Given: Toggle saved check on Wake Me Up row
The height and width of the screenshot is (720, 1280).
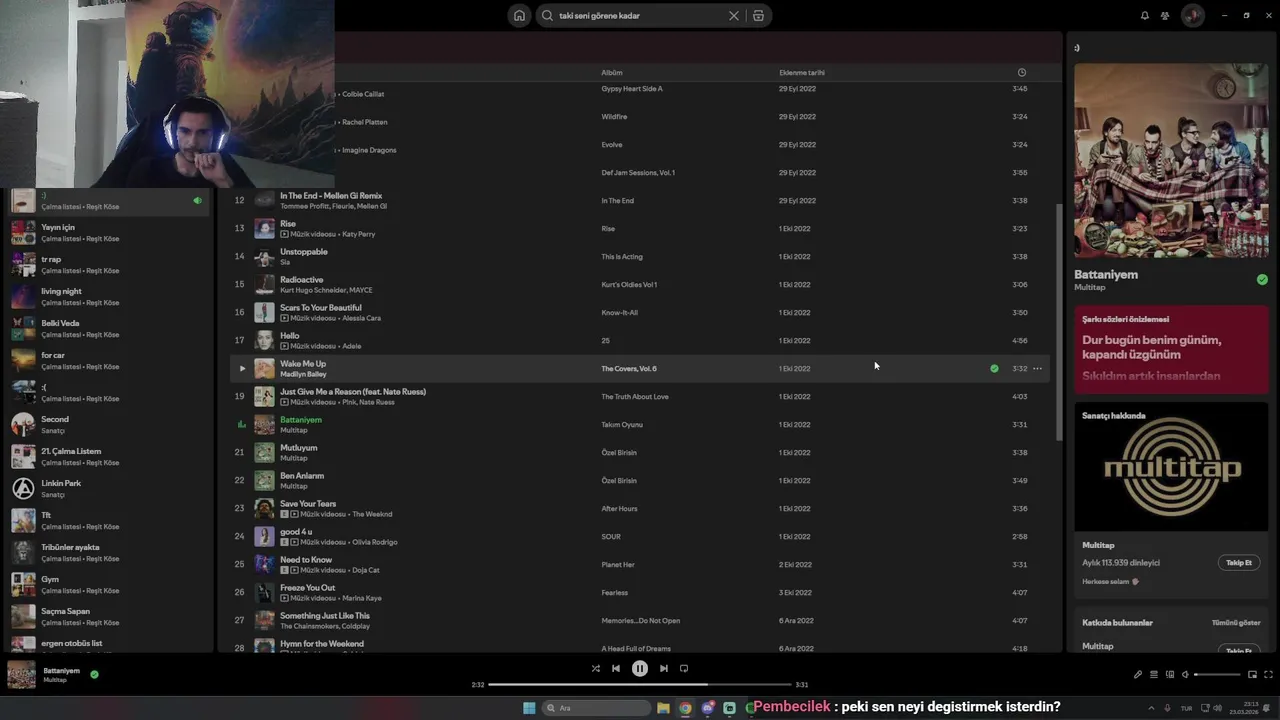Looking at the screenshot, I should coord(994,368).
